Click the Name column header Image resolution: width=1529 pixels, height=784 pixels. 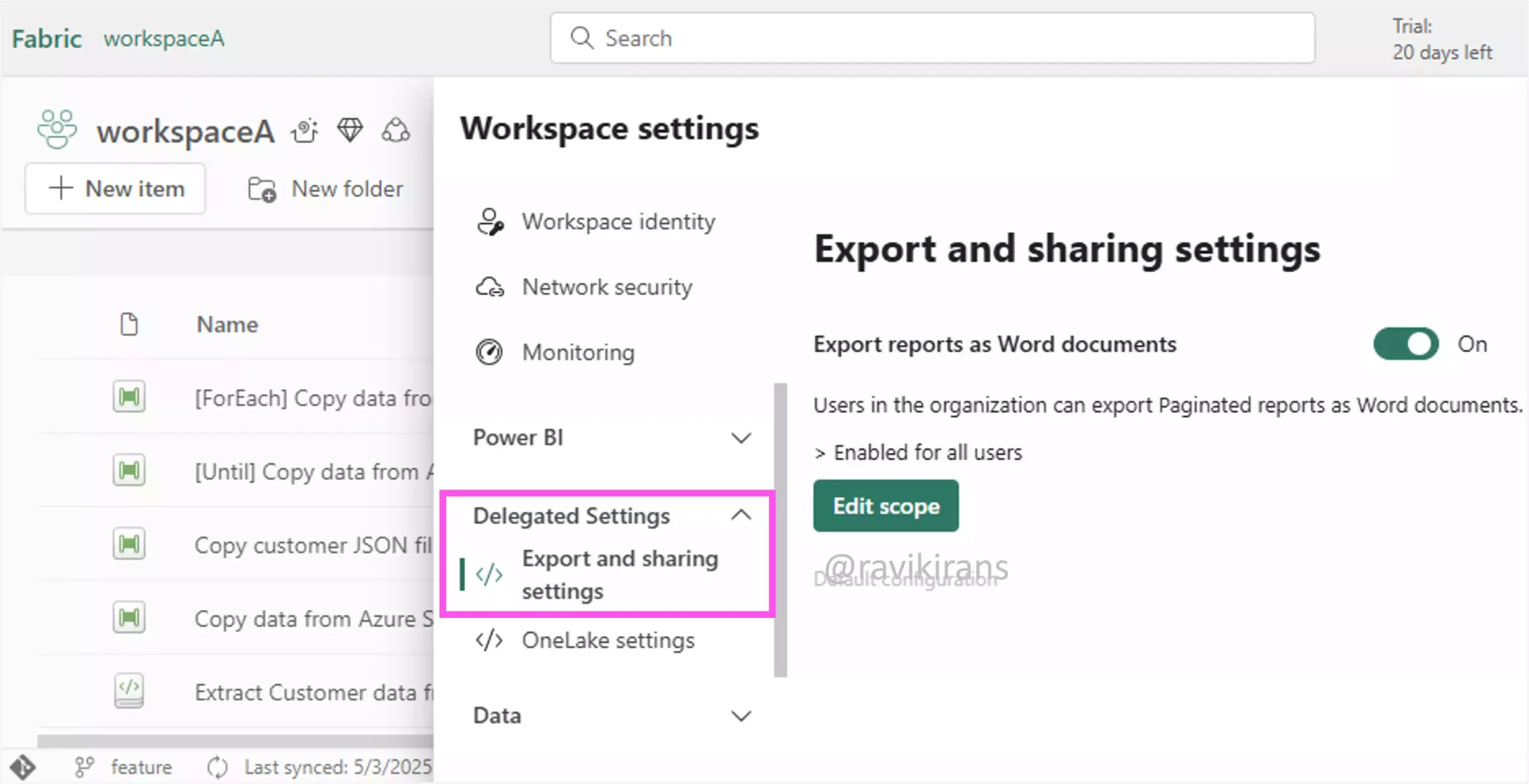pyautogui.click(x=228, y=324)
